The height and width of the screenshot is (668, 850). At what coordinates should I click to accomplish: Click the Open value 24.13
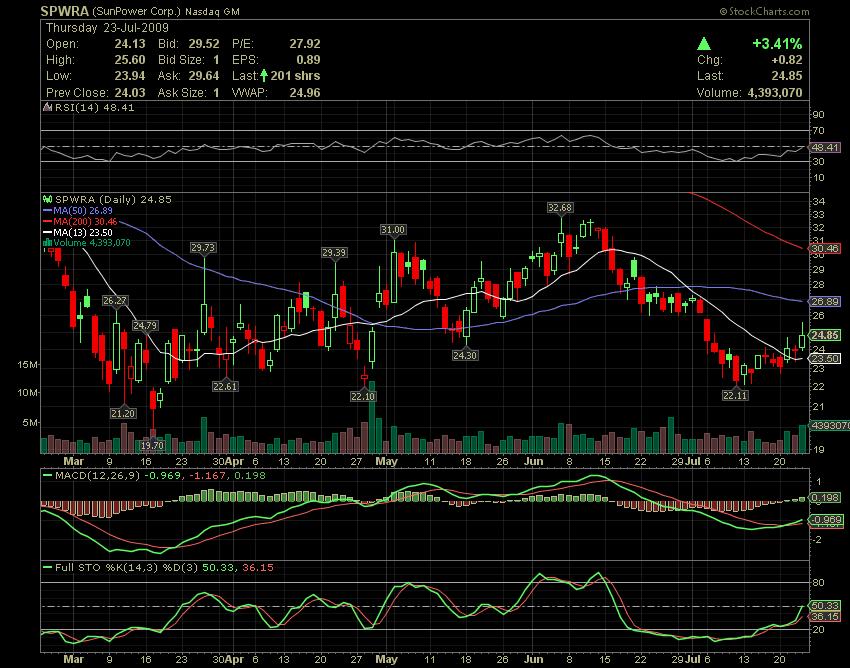point(130,44)
